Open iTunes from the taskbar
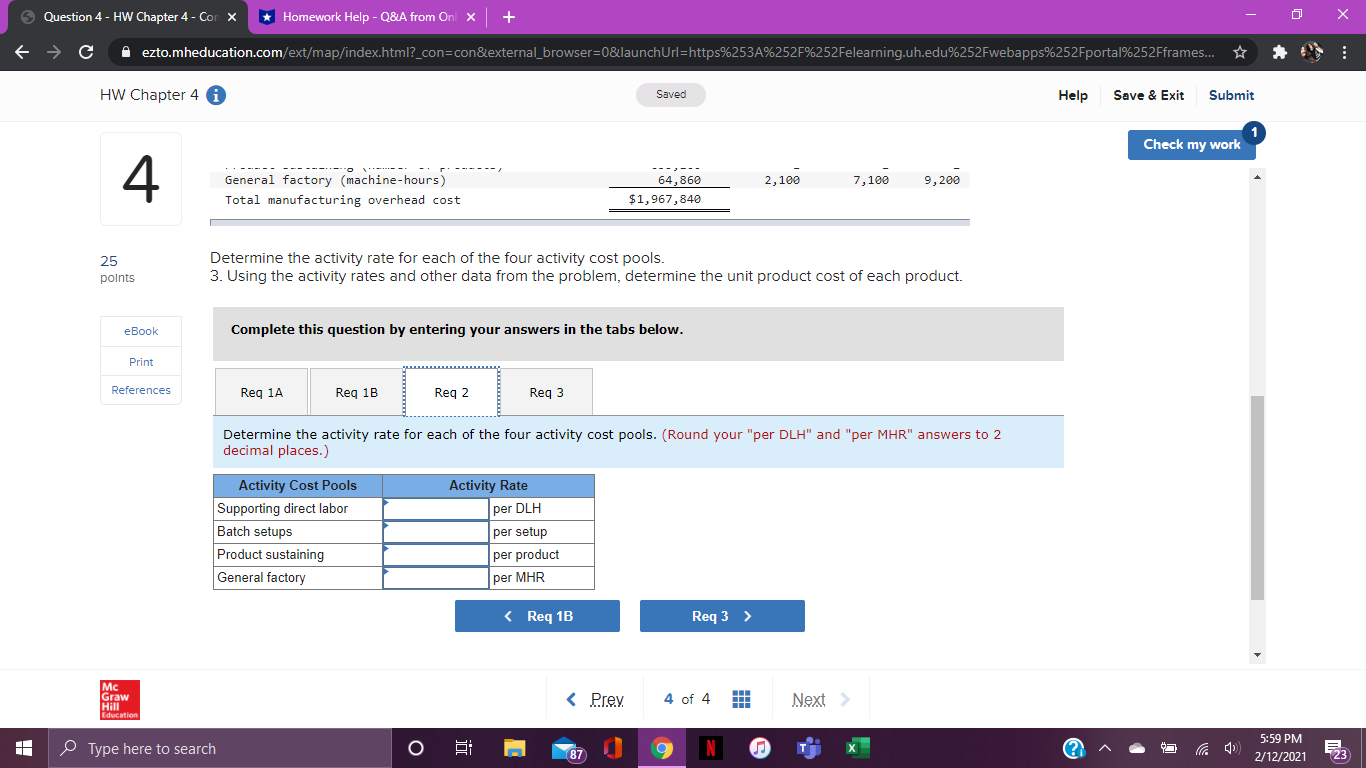Screen dimensions: 1366x768 tap(759, 749)
